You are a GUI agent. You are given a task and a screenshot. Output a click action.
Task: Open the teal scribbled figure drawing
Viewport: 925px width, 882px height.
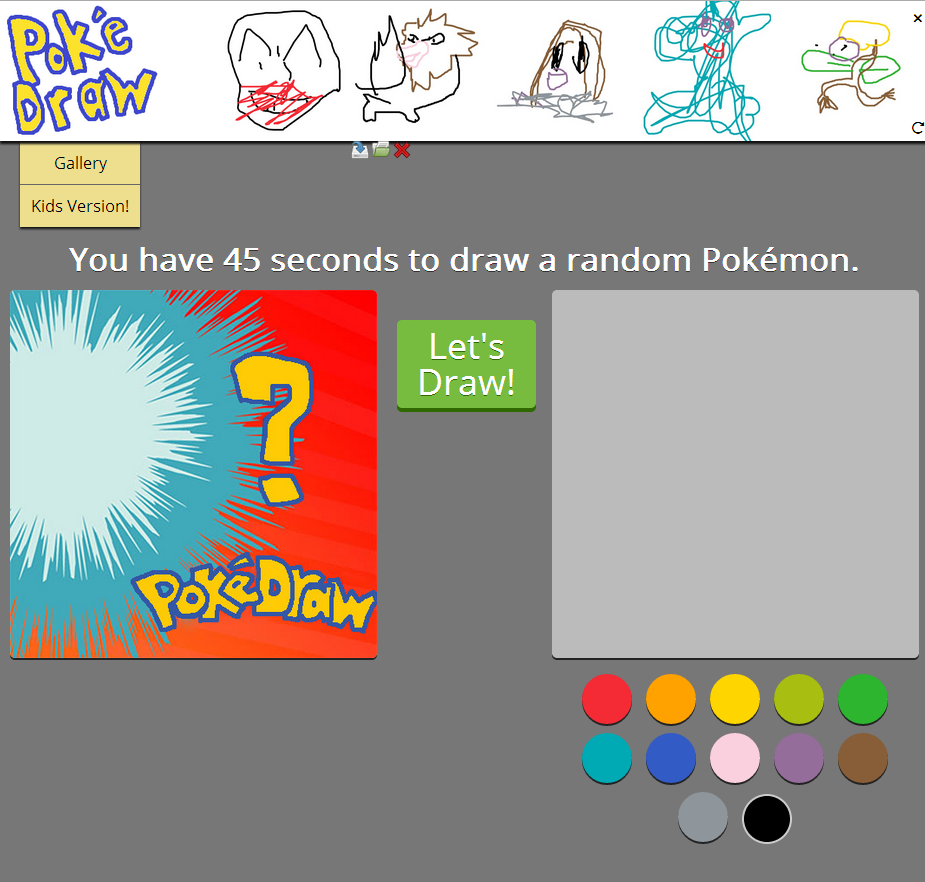point(706,71)
